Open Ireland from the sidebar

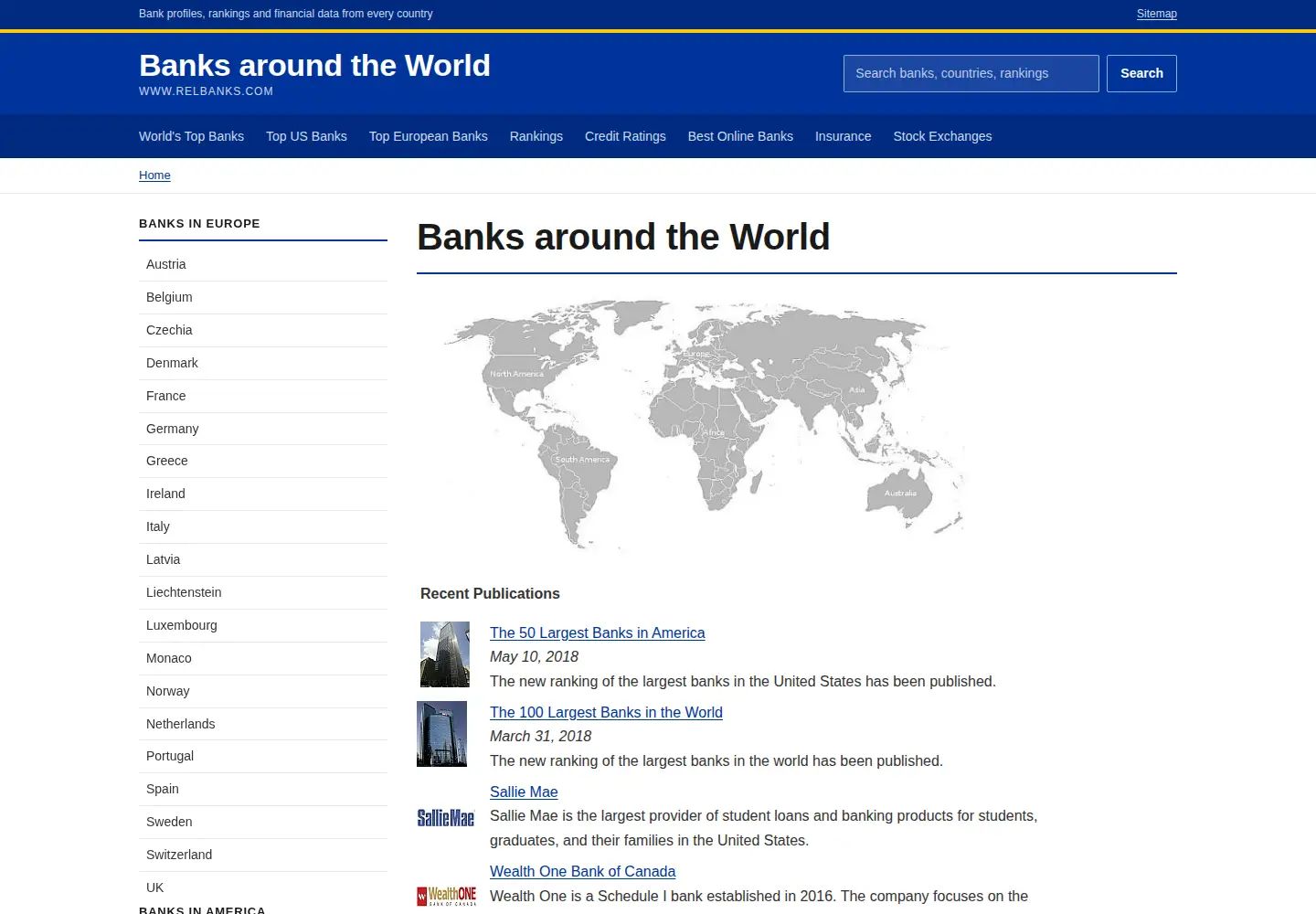coord(263,494)
